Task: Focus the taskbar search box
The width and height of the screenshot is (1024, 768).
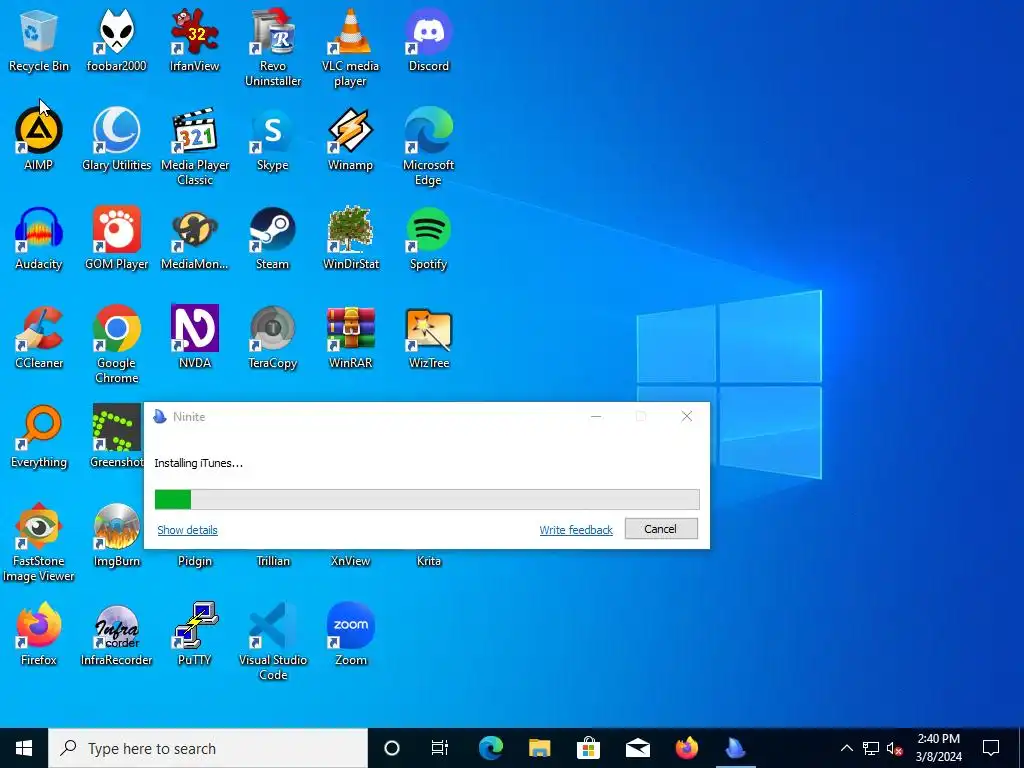Action: [x=208, y=748]
